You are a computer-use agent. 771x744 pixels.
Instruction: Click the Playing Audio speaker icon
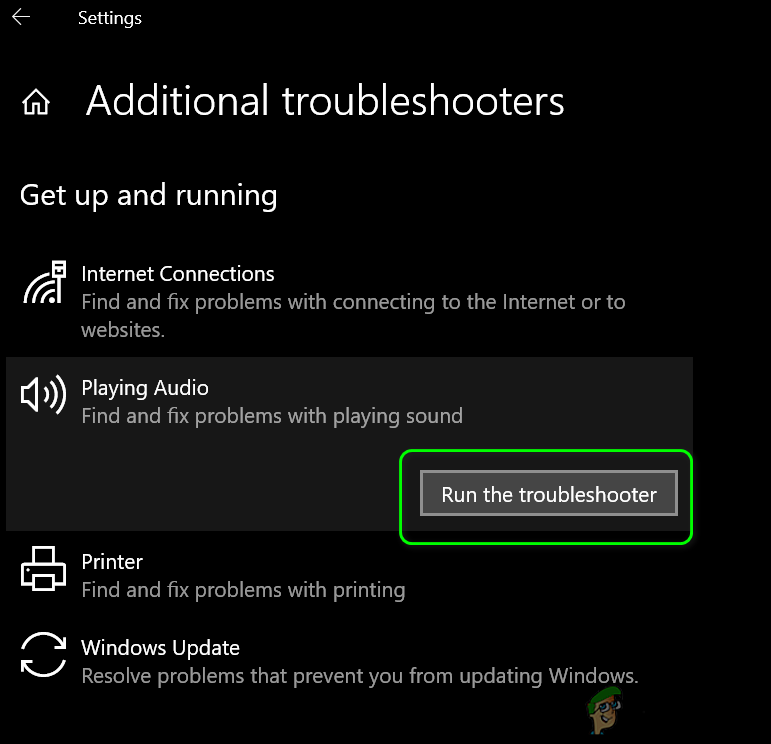[x=43, y=394]
